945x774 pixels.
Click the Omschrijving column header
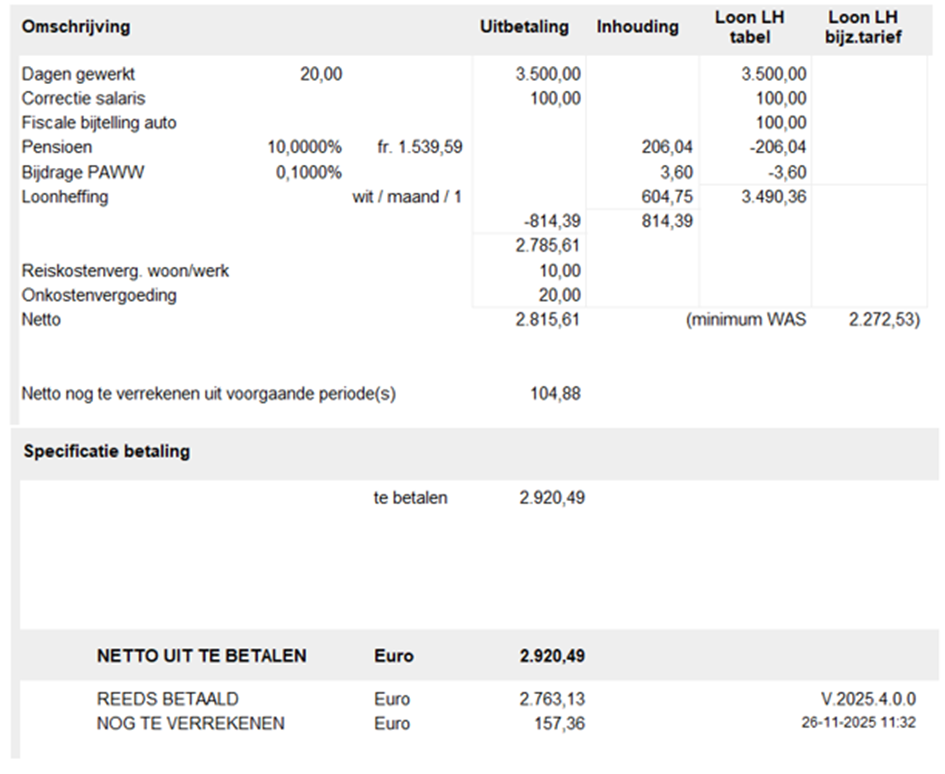pyautogui.click(x=76, y=27)
